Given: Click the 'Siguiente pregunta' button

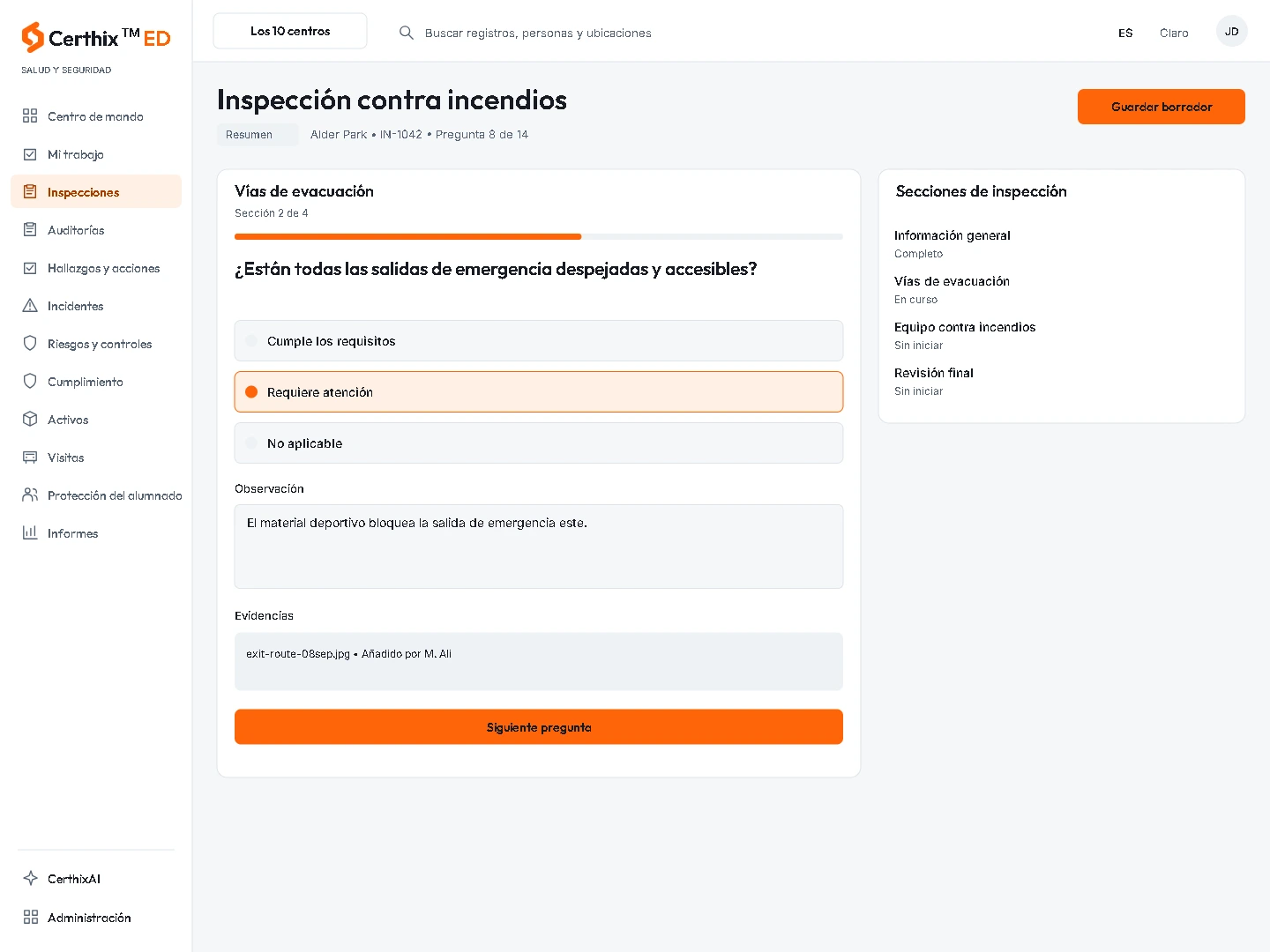Looking at the screenshot, I should point(539,727).
